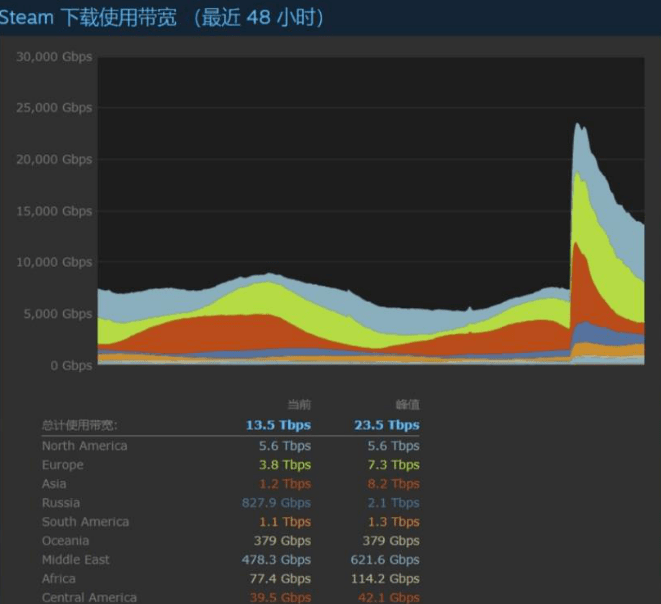
Task: Click the North America region label
Action: point(84,446)
